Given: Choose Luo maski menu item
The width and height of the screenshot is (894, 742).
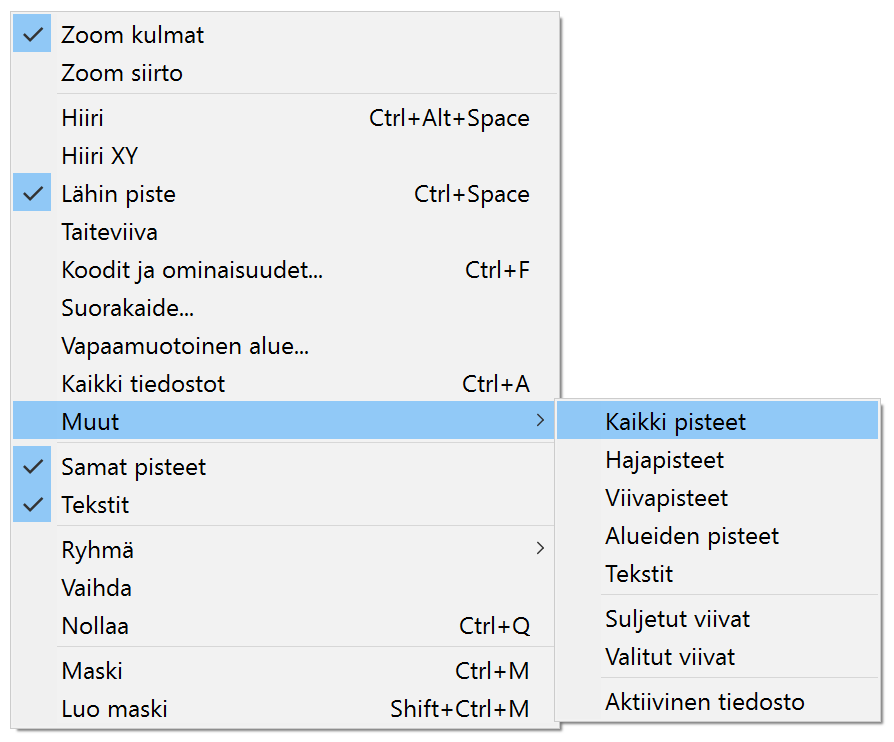Looking at the screenshot, I should (115, 709).
